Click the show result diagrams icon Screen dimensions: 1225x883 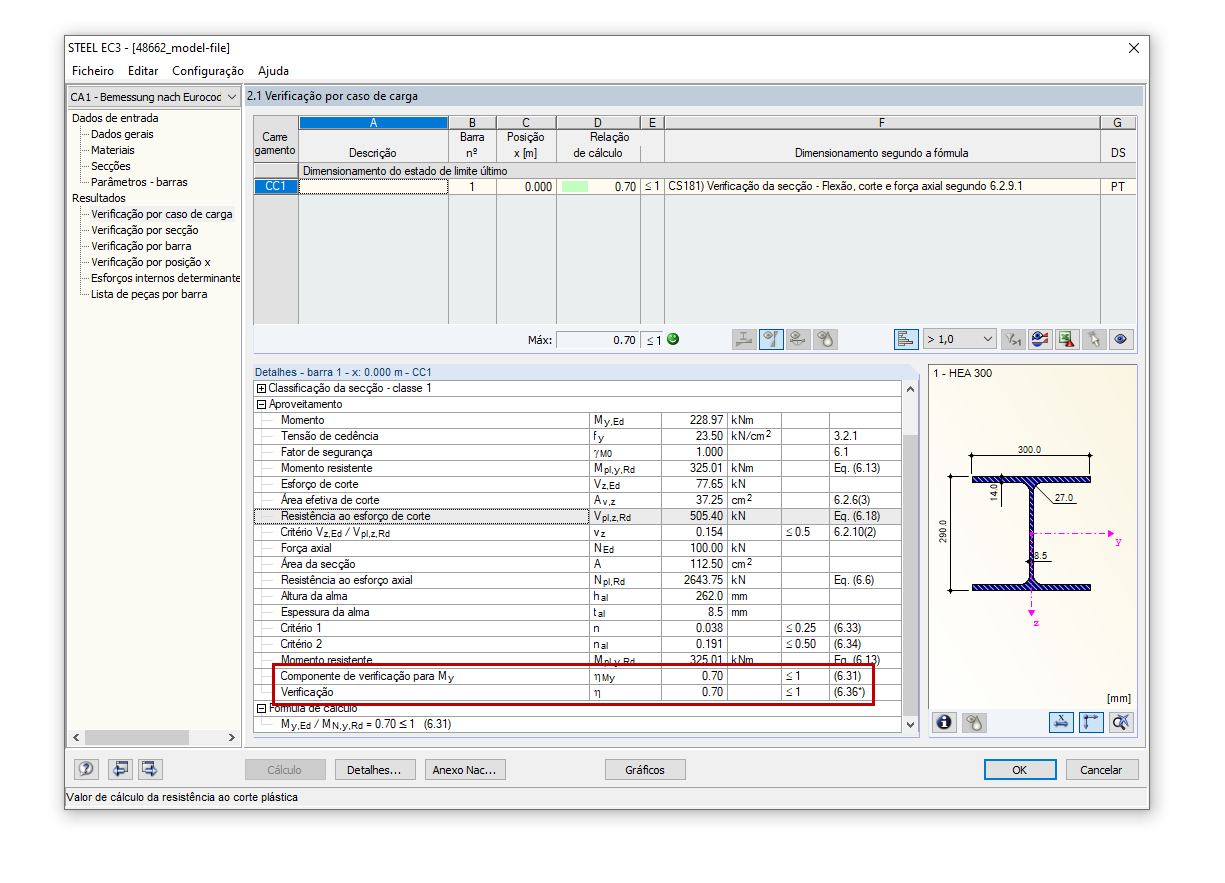1040,339
